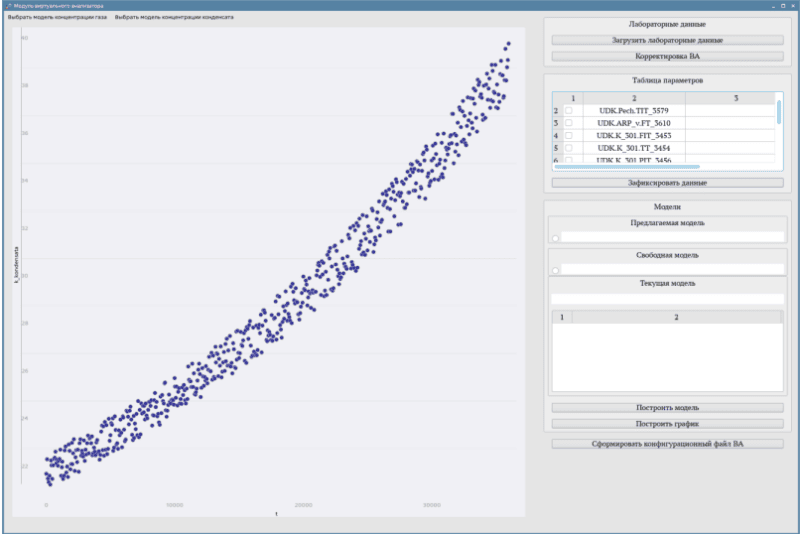This screenshot has height=534, width=800.
Task: Open 'Выбрать модель концентрации газа' menu
Action: [x=57, y=18]
